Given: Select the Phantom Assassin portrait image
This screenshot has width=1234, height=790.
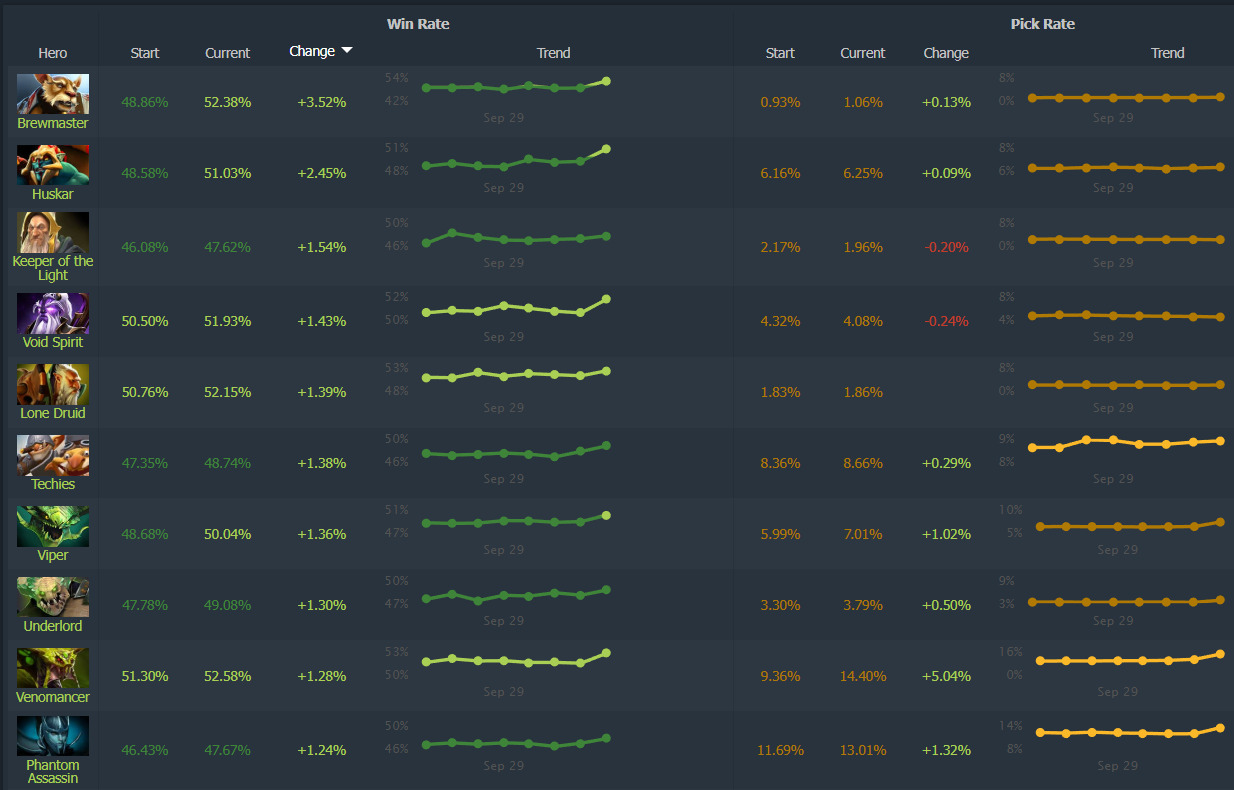Looking at the screenshot, I should pyautogui.click(x=53, y=736).
